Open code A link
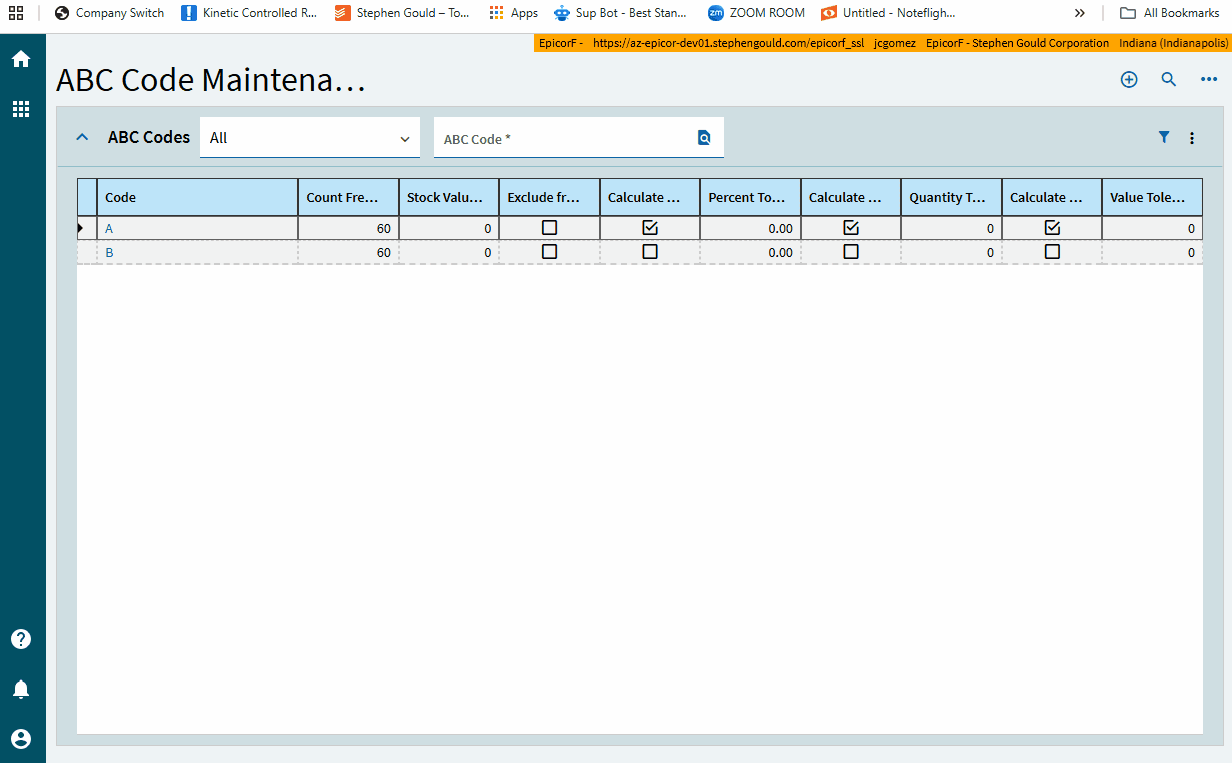The height and width of the screenshot is (763, 1232). click(x=109, y=229)
